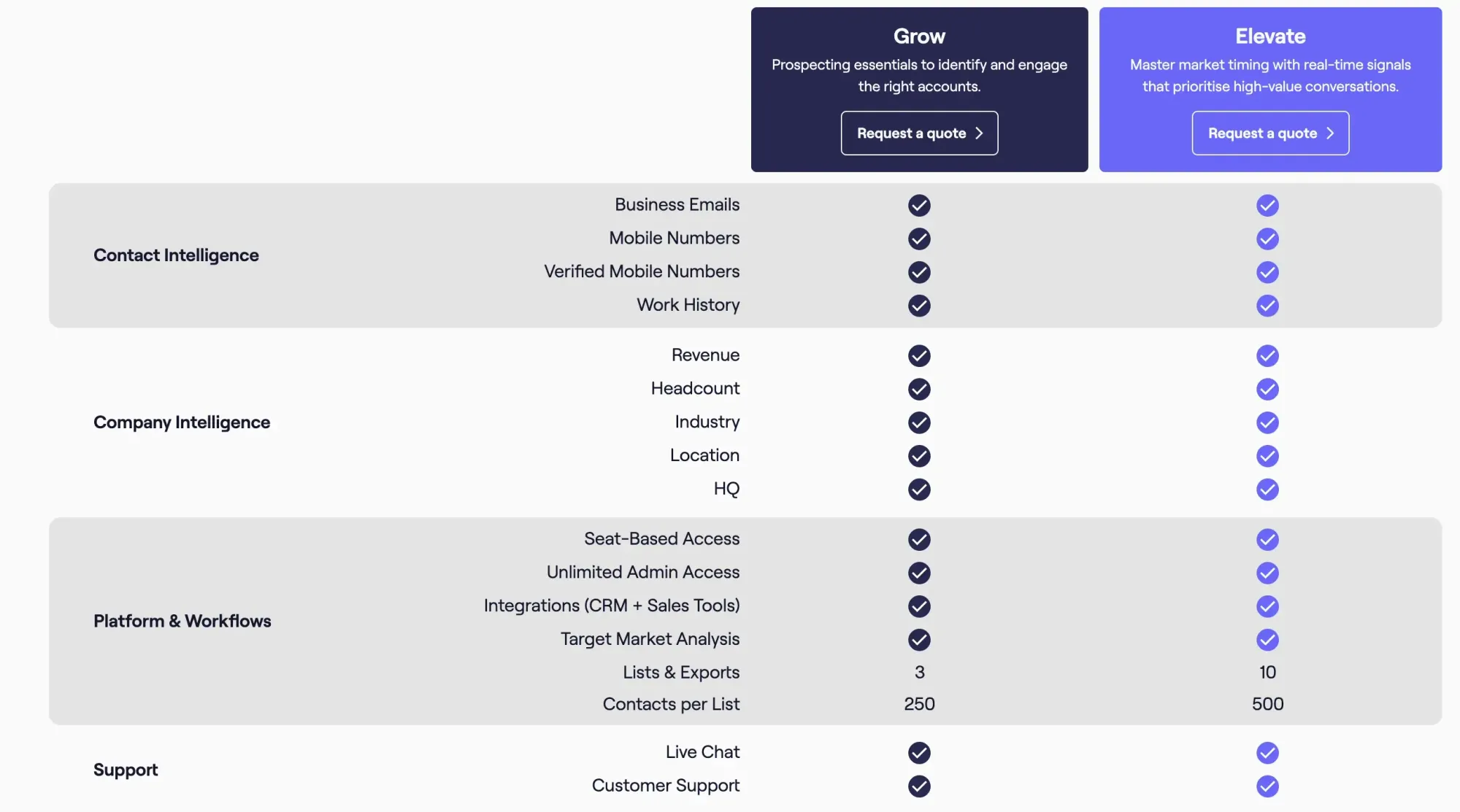Click the Work History checkmark under Elevate
Image resolution: width=1460 pixels, height=812 pixels.
pos(1268,306)
